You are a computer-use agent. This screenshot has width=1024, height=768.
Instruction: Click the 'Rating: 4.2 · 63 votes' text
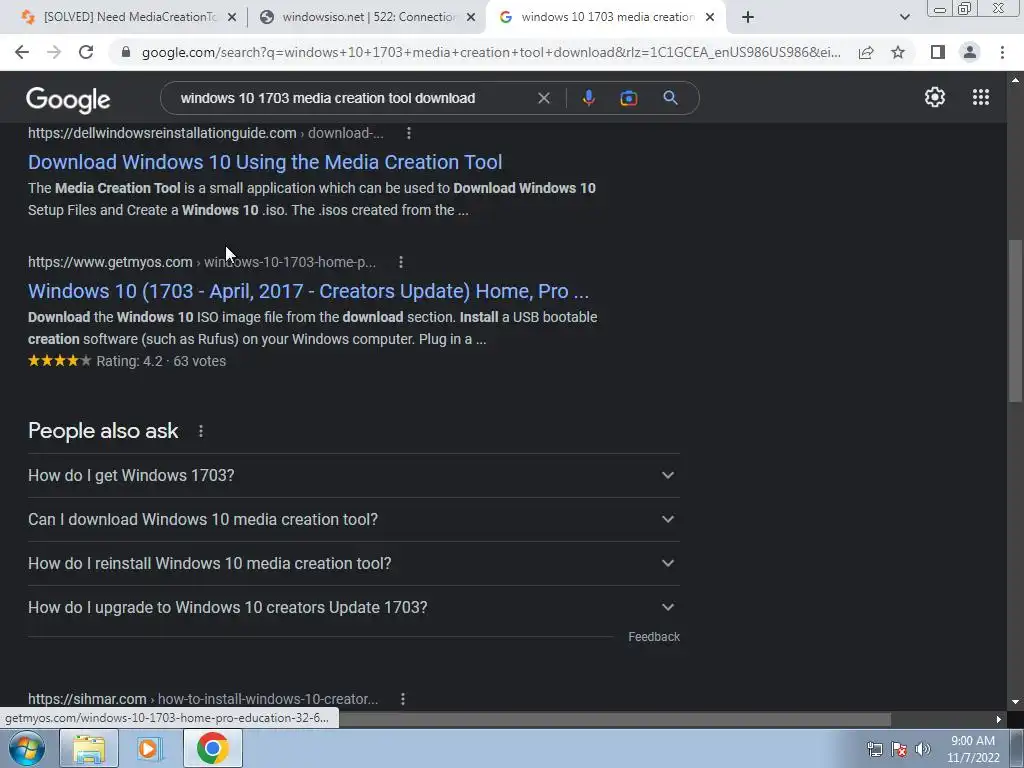[161, 361]
